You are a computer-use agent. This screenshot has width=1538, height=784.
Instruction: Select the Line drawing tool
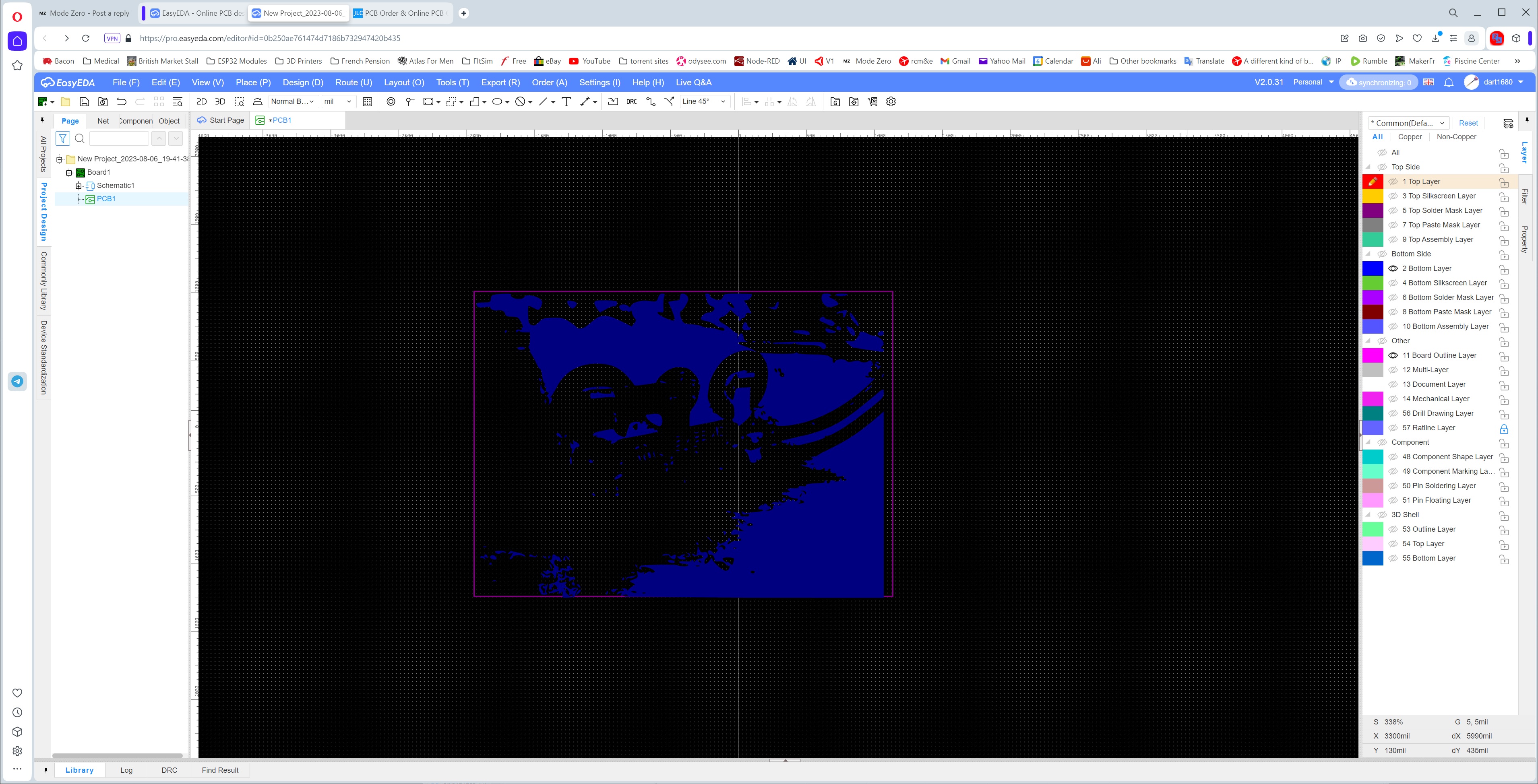(543, 102)
